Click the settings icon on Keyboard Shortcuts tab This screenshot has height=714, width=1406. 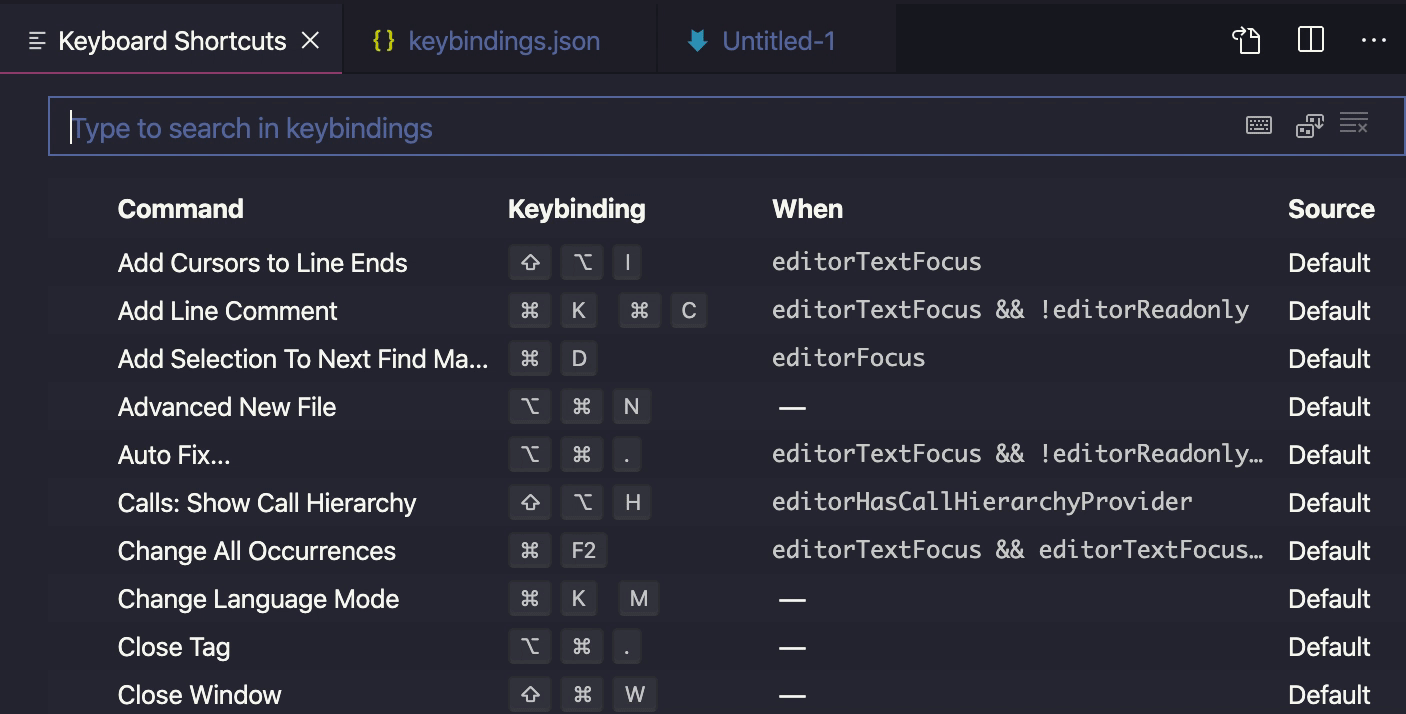36,39
